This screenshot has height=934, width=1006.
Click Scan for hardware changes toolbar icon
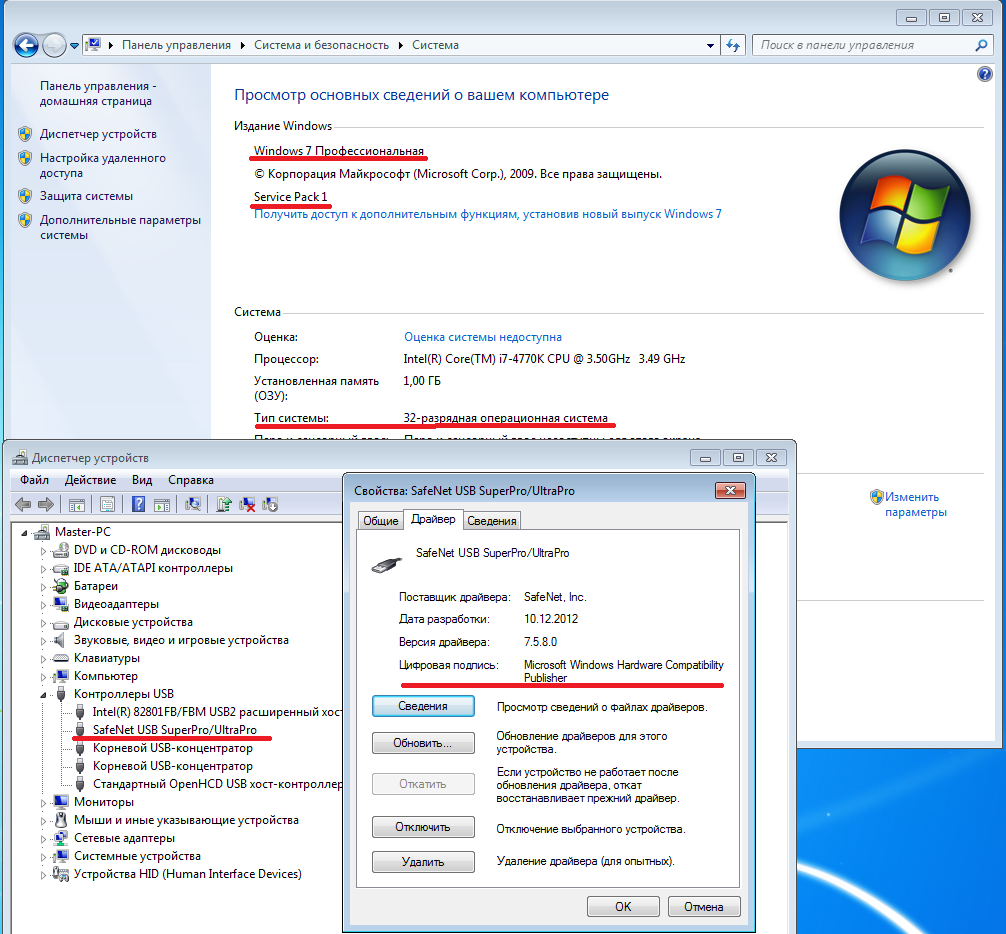192,504
